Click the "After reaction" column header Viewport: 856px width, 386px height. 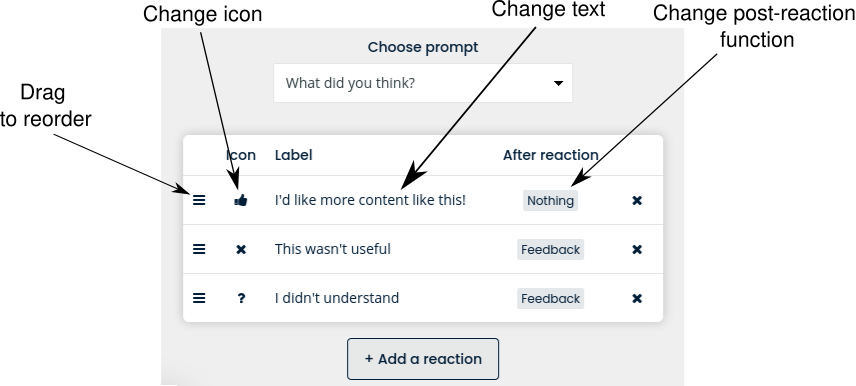tap(550, 155)
